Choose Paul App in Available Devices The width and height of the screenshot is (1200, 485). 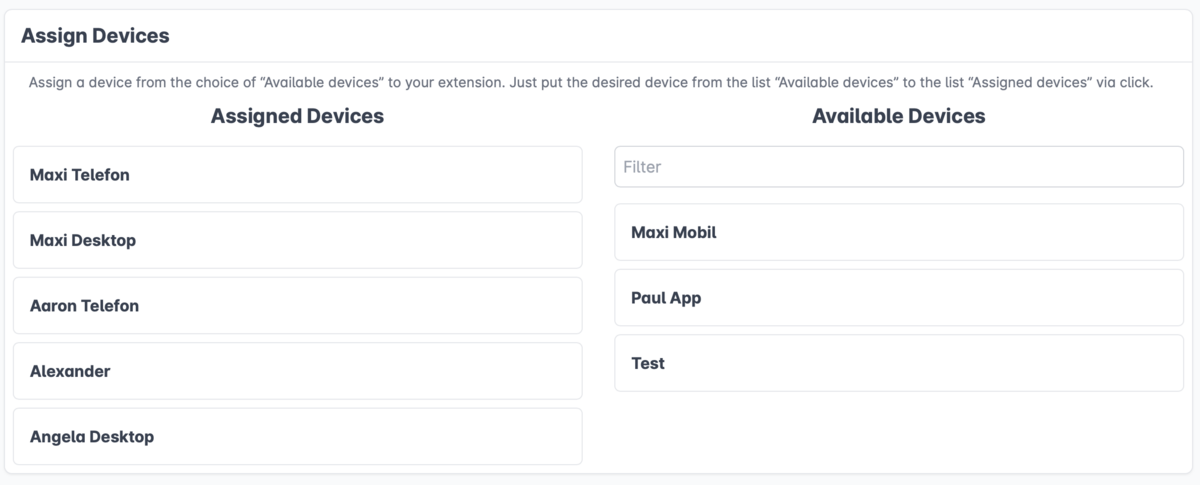coord(899,298)
